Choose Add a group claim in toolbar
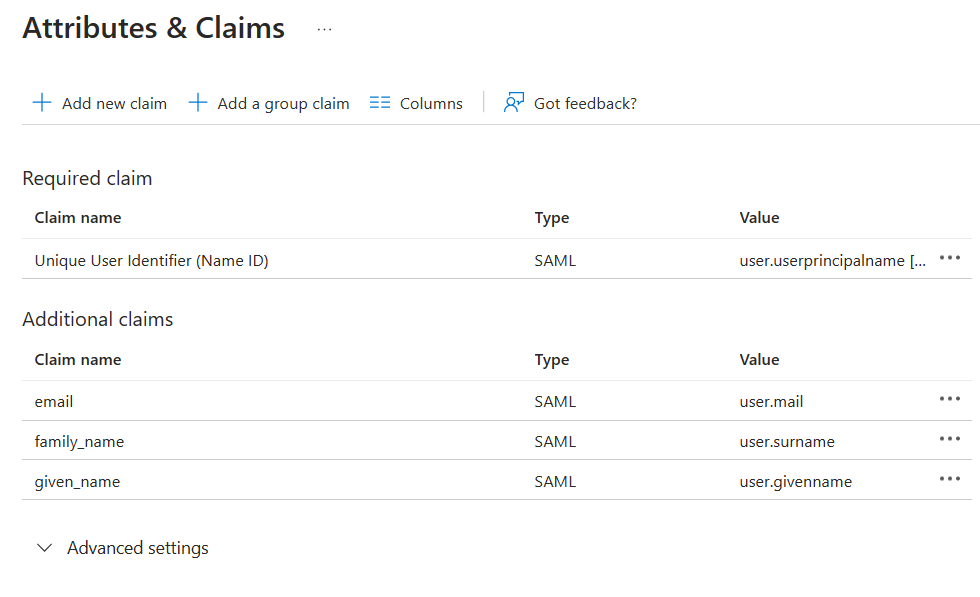The width and height of the screenshot is (980, 597). [283, 103]
